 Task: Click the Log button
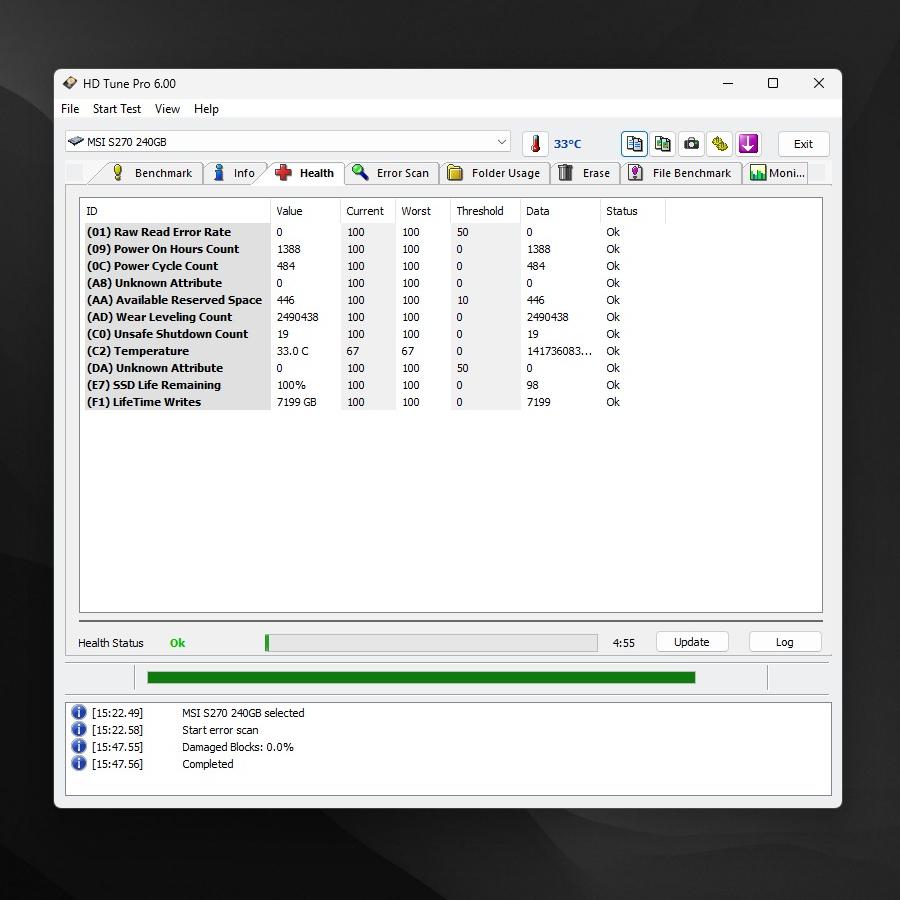[x=784, y=642]
